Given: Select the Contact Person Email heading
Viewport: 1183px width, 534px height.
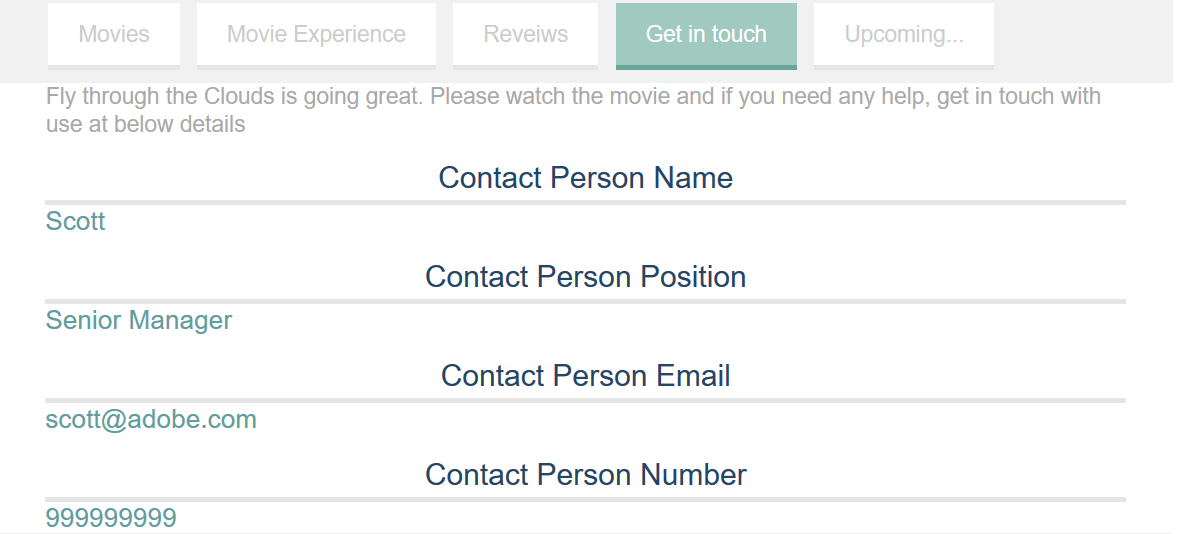Looking at the screenshot, I should pos(586,376).
